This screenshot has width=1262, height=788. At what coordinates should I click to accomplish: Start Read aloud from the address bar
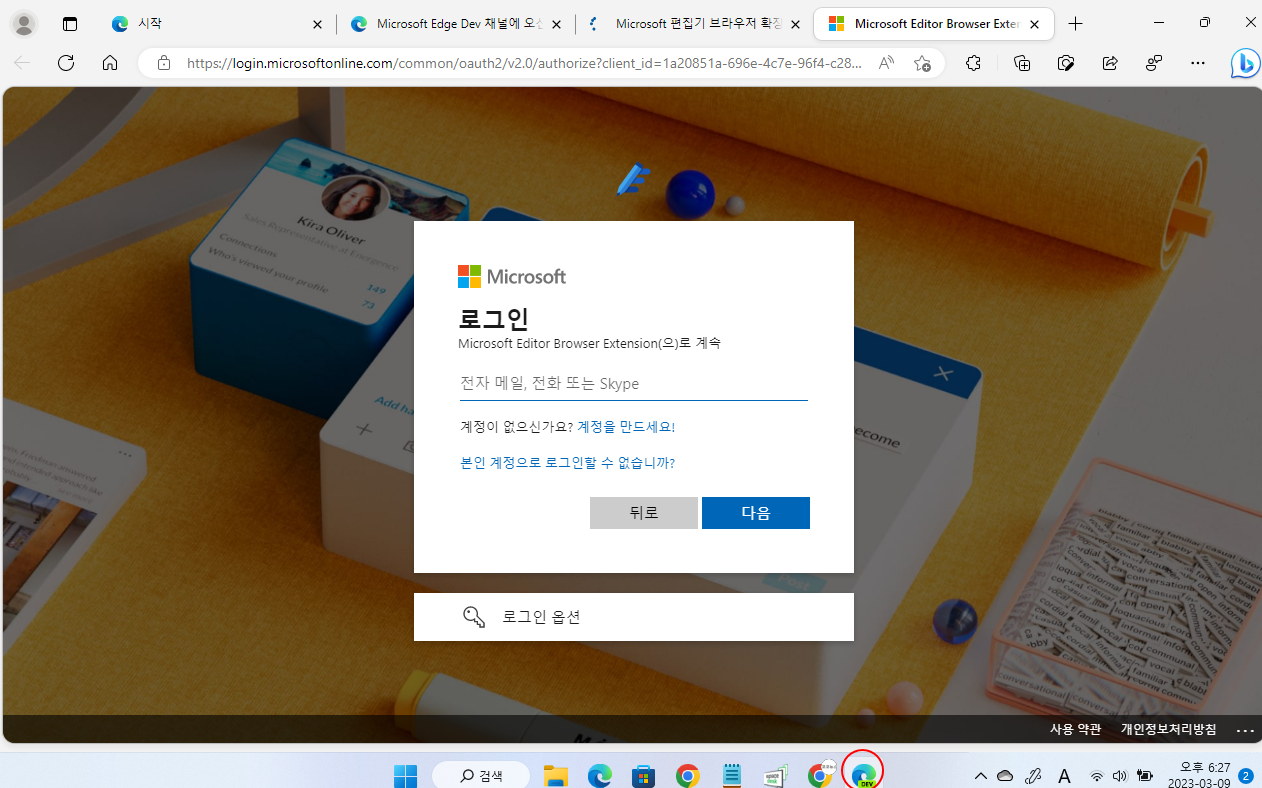click(x=886, y=63)
